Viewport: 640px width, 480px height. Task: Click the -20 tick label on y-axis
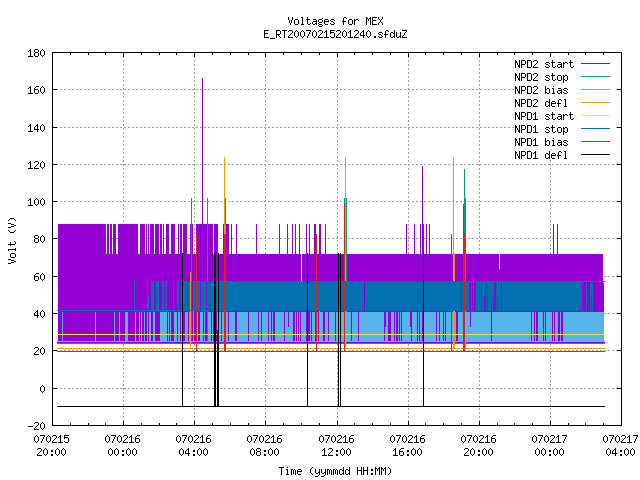click(36, 426)
